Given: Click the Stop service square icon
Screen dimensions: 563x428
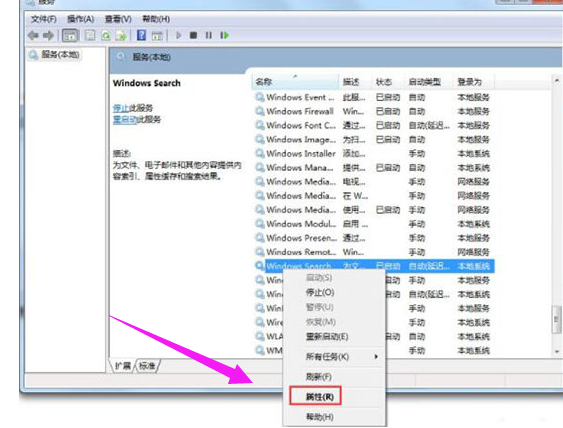Looking at the screenshot, I should (193, 35).
